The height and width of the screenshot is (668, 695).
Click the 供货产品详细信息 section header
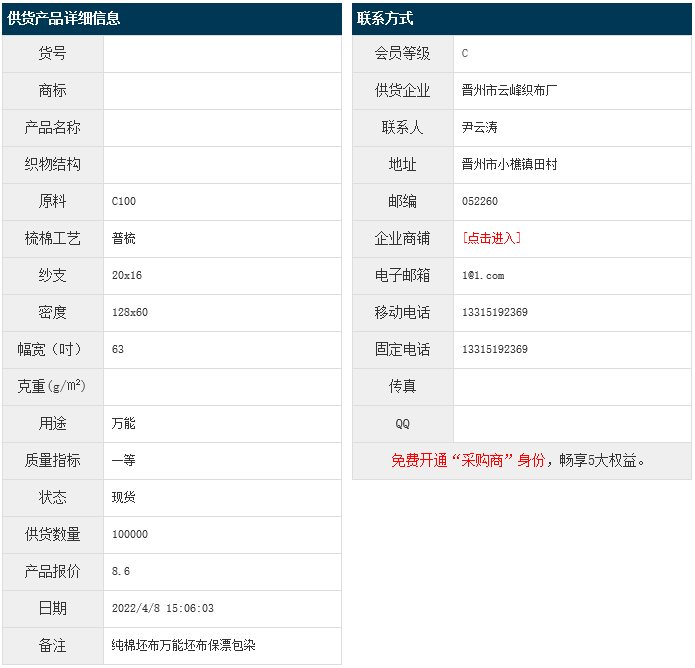(65, 18)
